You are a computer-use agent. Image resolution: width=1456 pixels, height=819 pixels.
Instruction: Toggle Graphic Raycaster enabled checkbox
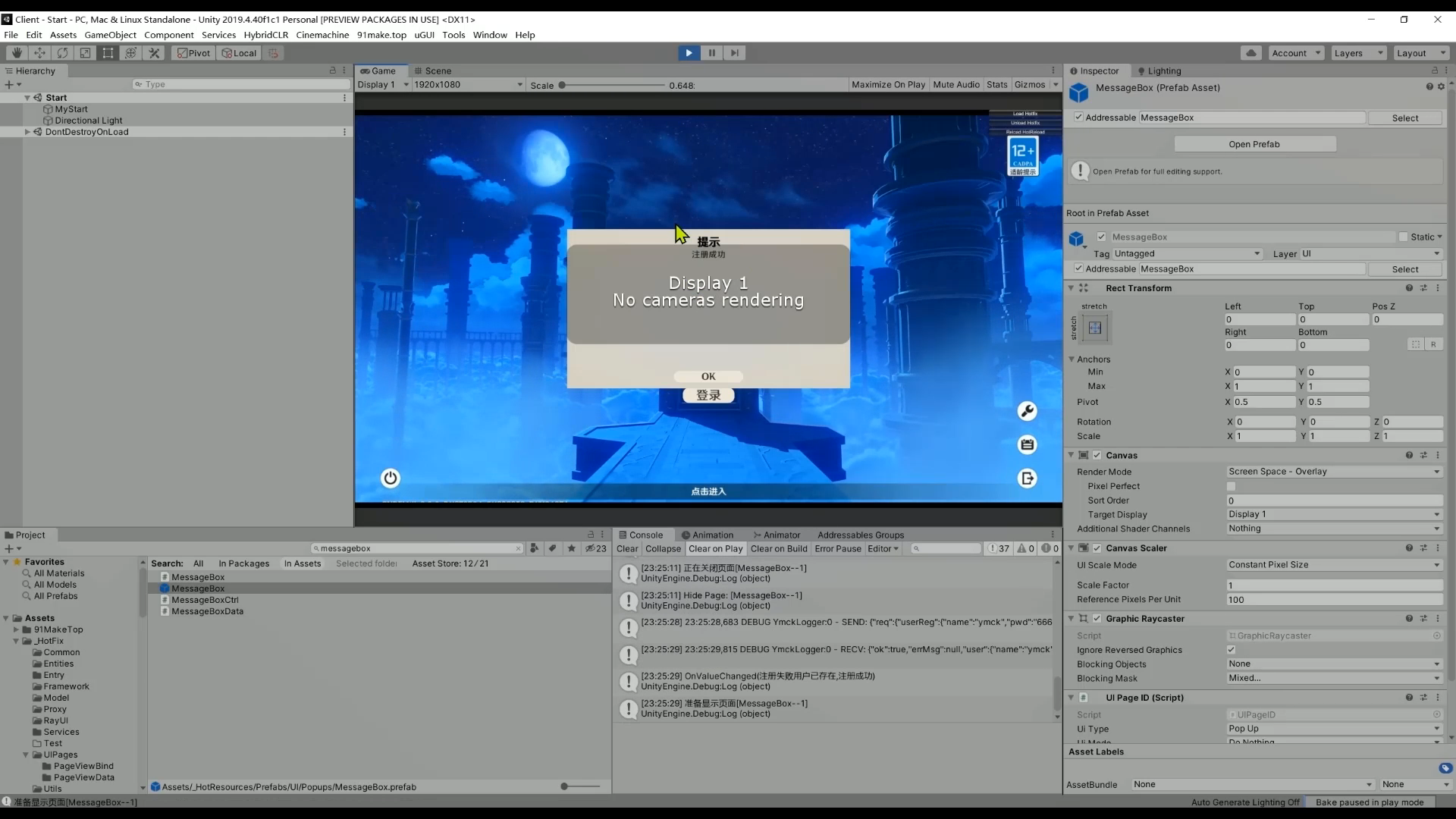pyautogui.click(x=1097, y=618)
